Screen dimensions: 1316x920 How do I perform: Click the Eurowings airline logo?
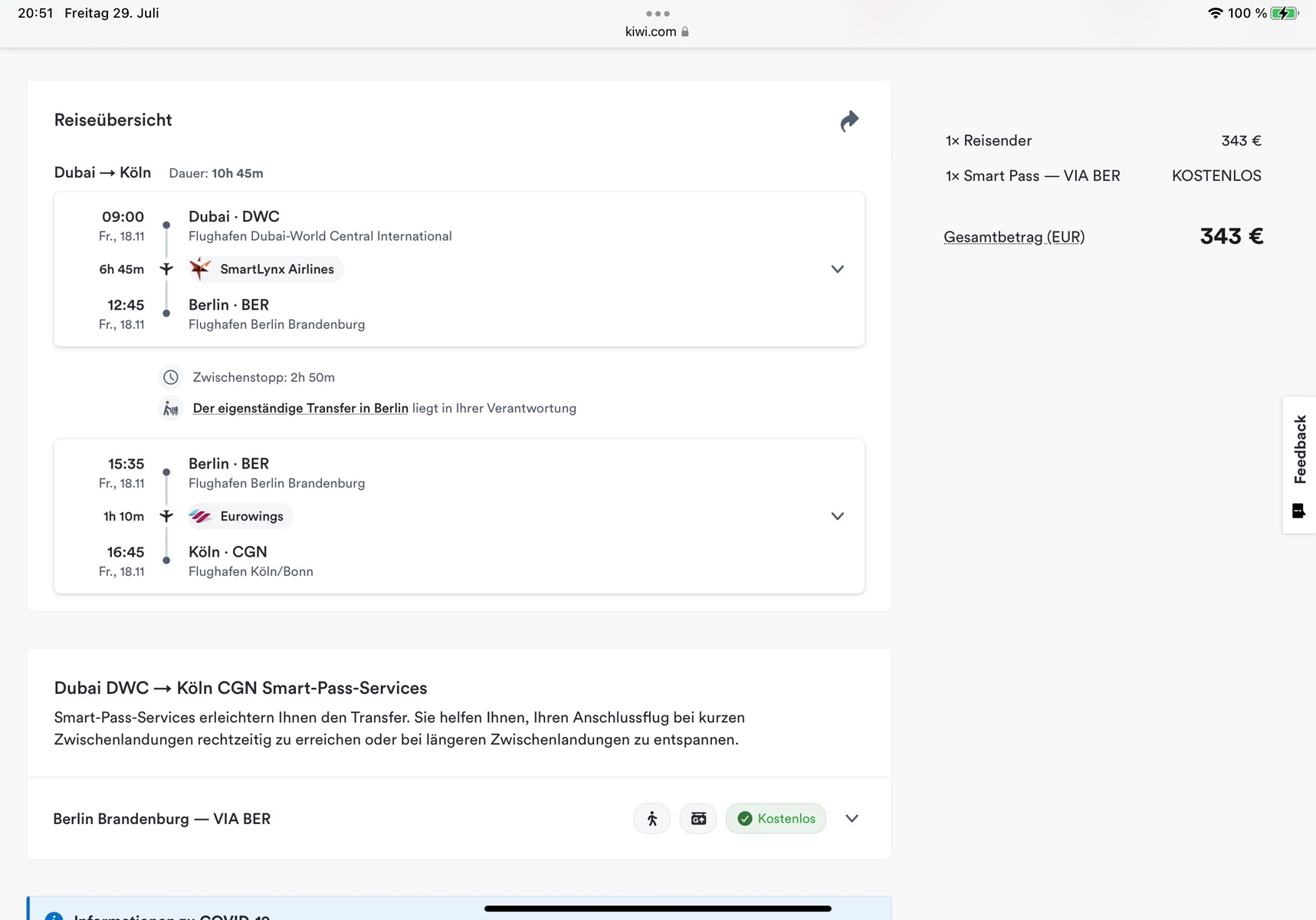pyautogui.click(x=201, y=517)
